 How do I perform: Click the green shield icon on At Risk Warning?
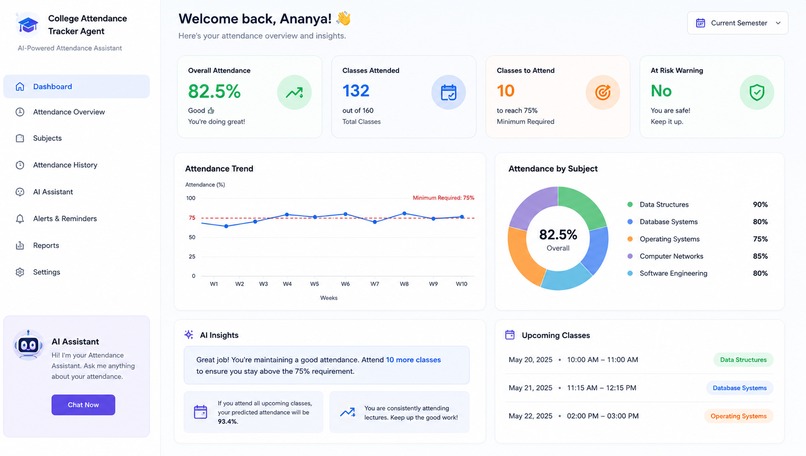757,93
